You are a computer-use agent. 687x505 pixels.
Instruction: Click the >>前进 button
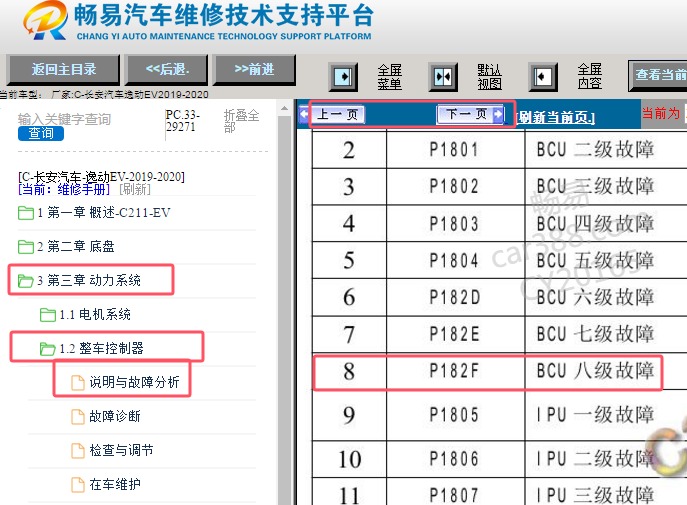coord(254,69)
